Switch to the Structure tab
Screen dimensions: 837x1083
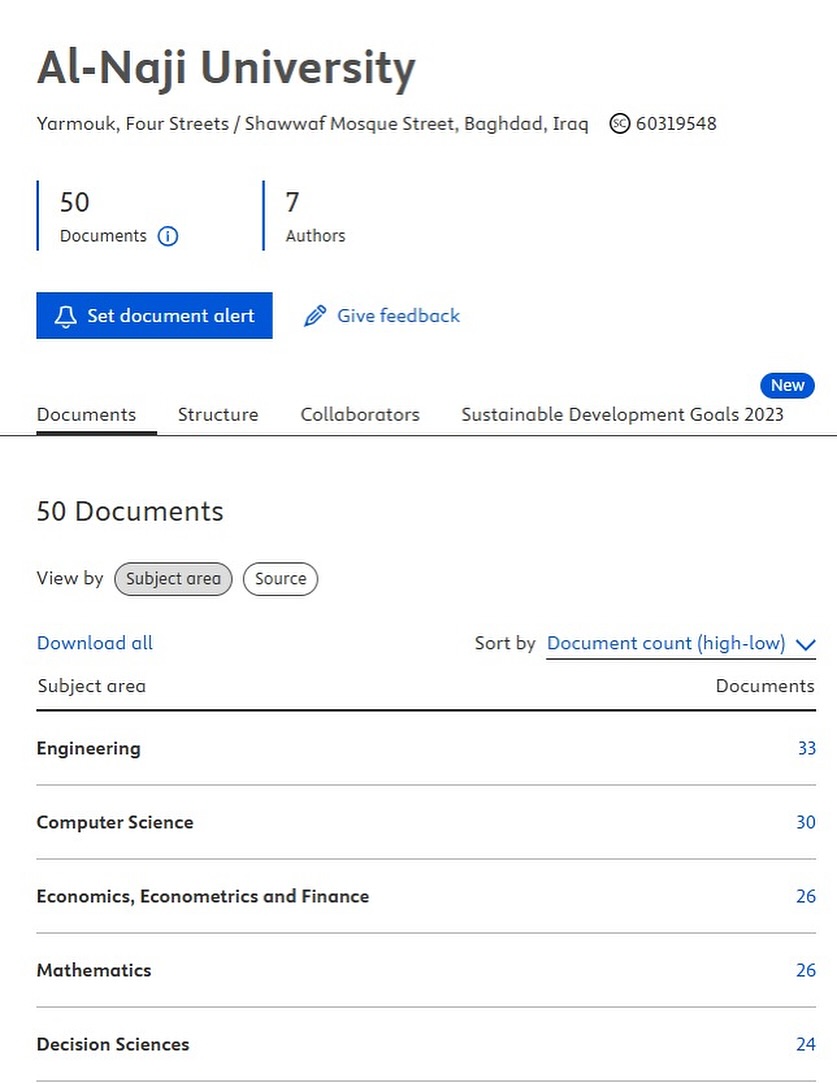pos(218,414)
